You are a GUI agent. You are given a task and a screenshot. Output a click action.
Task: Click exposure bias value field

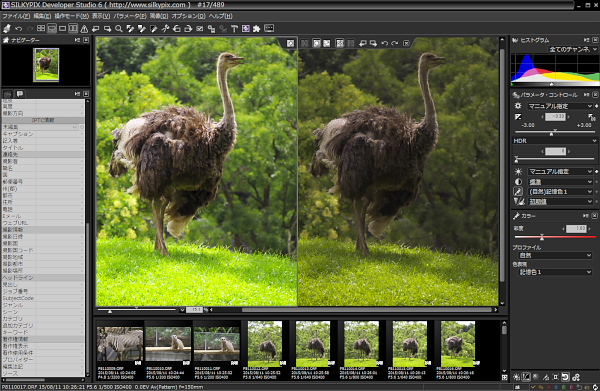[555, 117]
